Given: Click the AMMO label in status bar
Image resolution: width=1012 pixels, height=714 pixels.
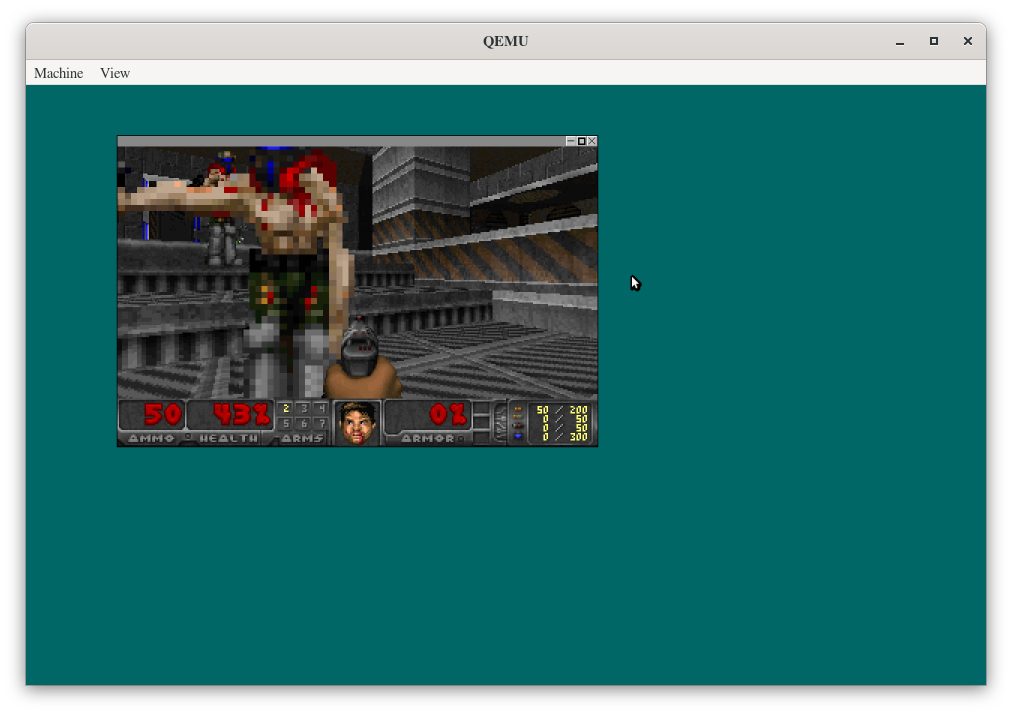Looking at the screenshot, I should 152,438.
